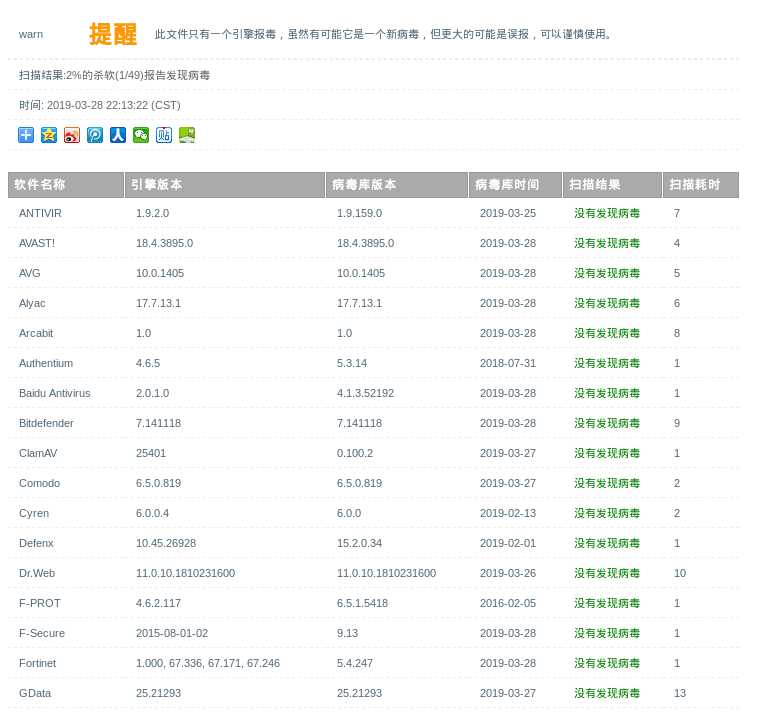Click the green landscape share icon

click(187, 135)
